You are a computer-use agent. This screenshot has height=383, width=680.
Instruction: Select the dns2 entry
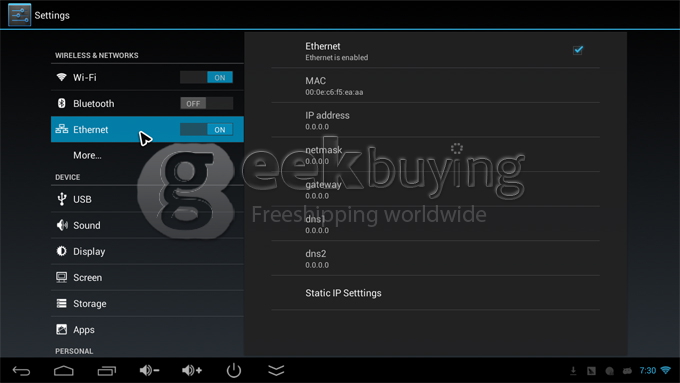(x=435, y=259)
